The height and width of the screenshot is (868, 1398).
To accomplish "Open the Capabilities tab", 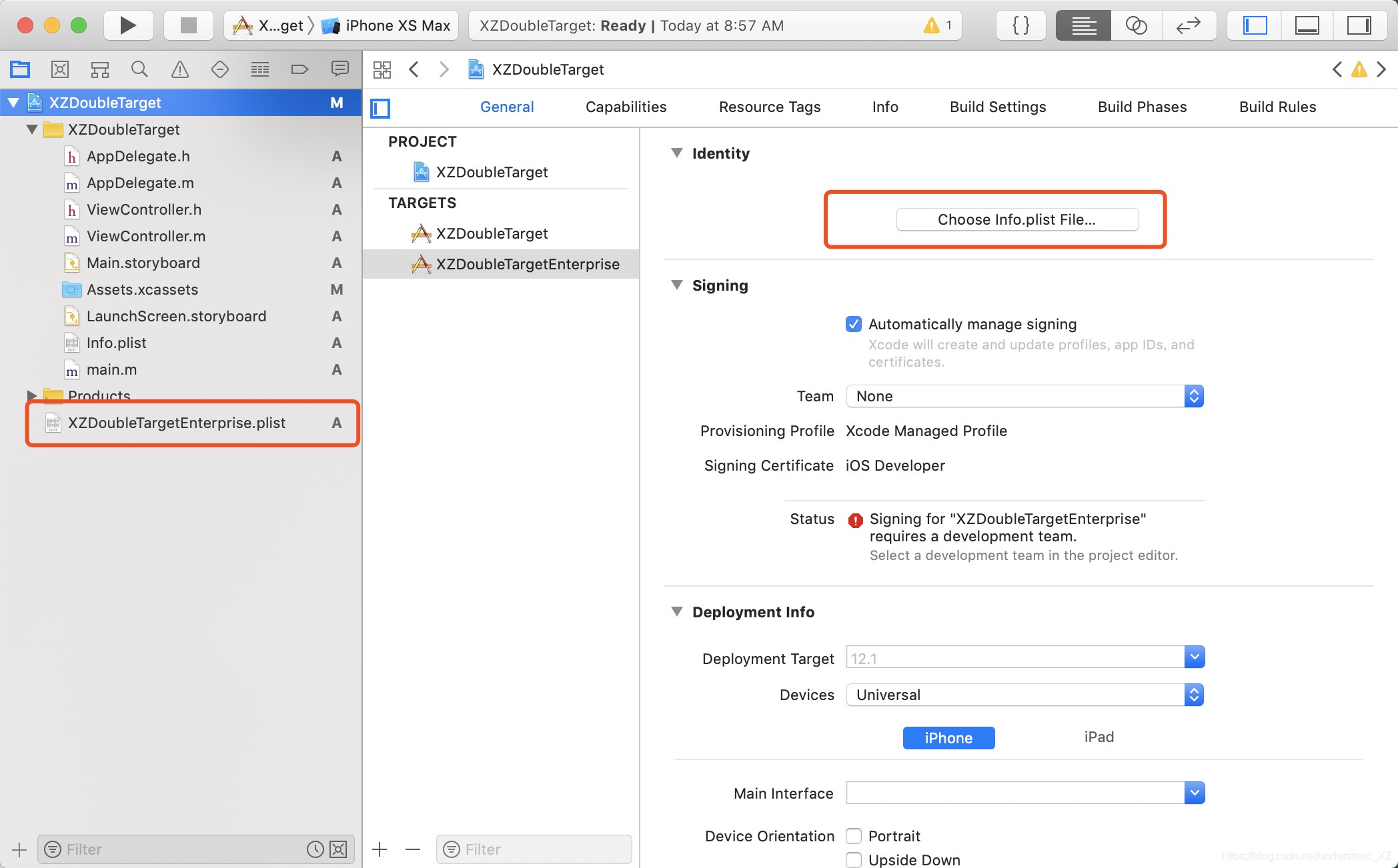I will point(626,107).
